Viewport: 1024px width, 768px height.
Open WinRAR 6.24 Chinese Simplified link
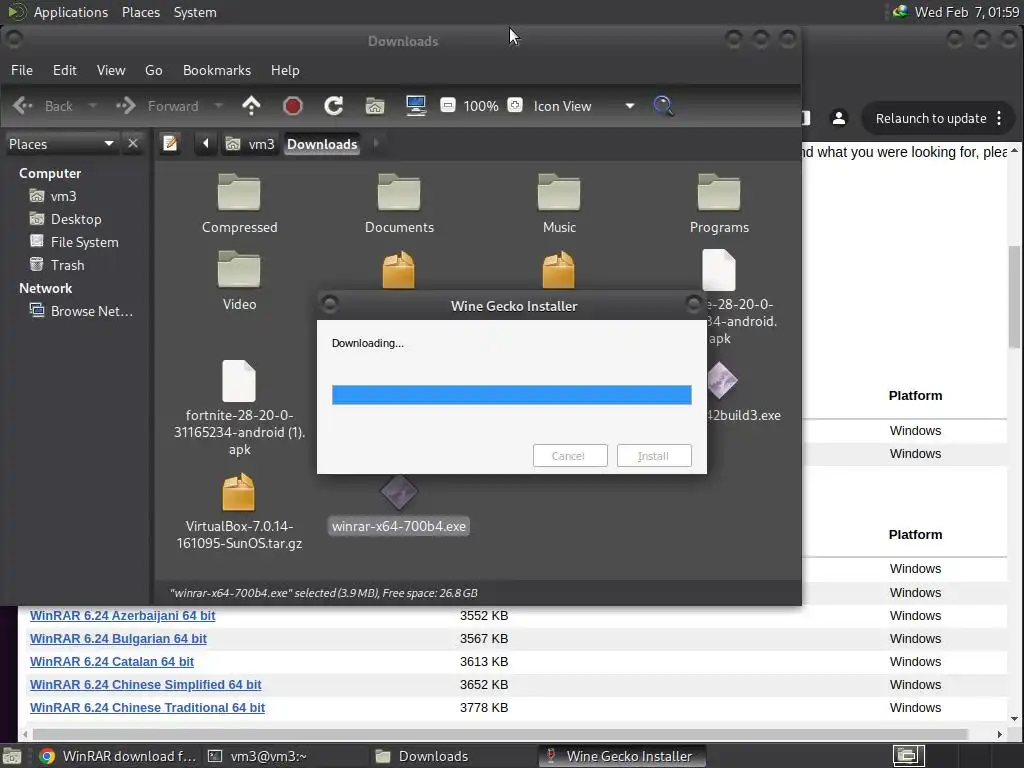[x=146, y=684]
